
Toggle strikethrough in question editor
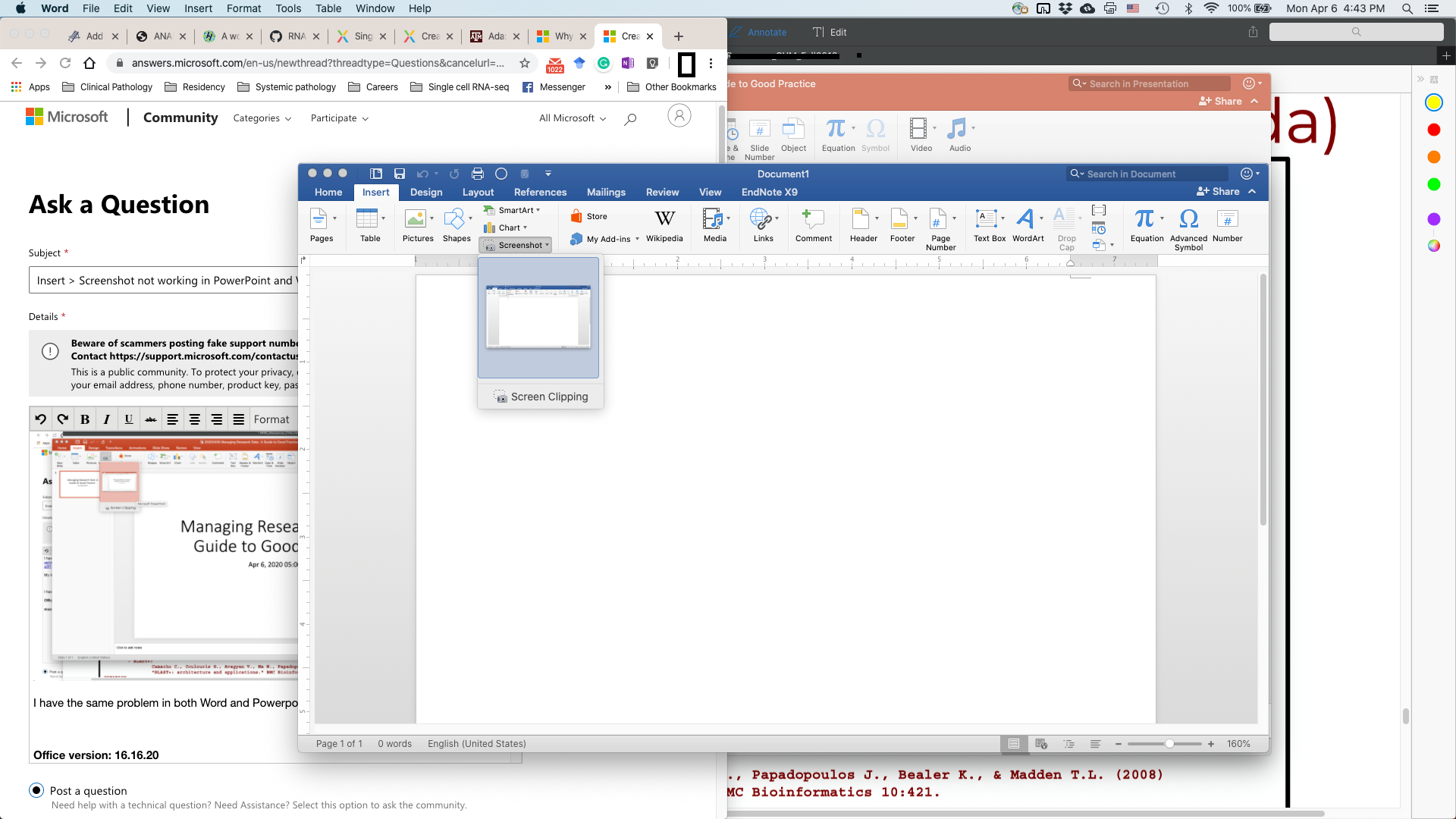151,419
